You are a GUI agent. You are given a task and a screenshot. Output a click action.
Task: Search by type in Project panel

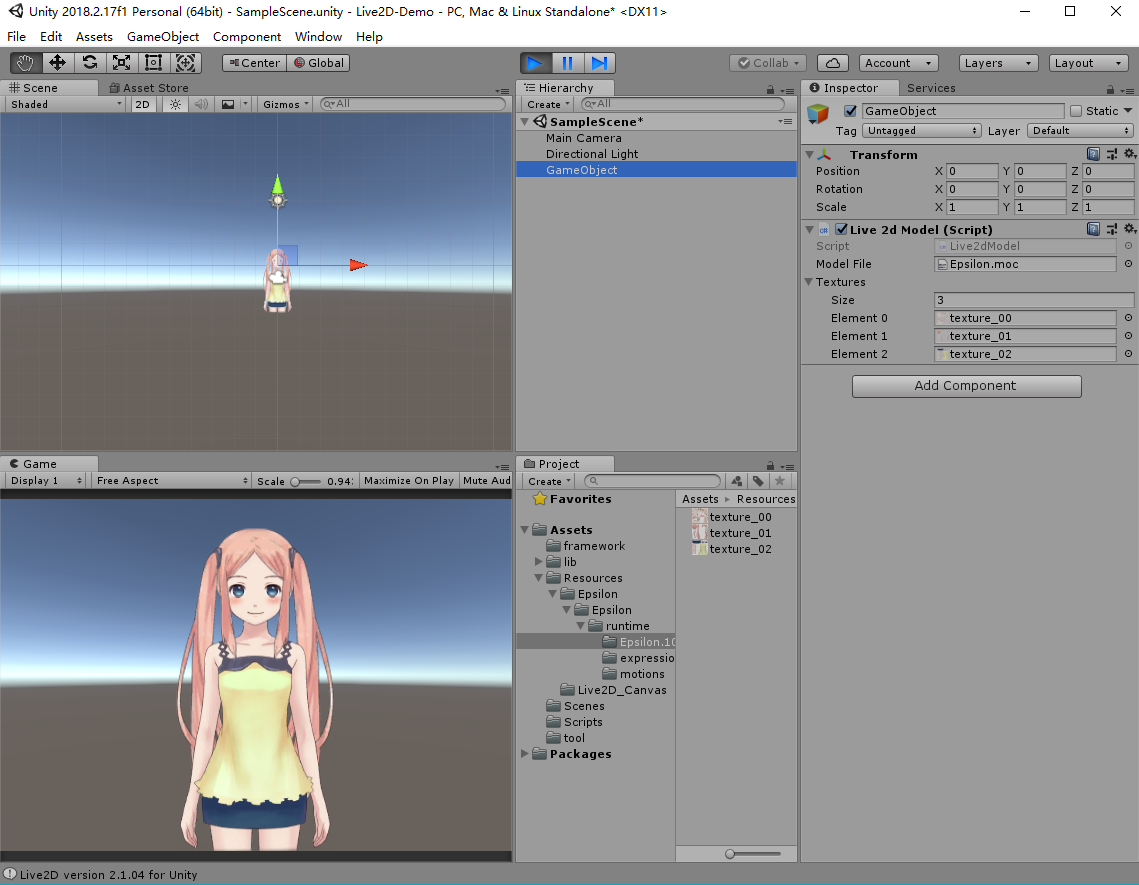737,481
